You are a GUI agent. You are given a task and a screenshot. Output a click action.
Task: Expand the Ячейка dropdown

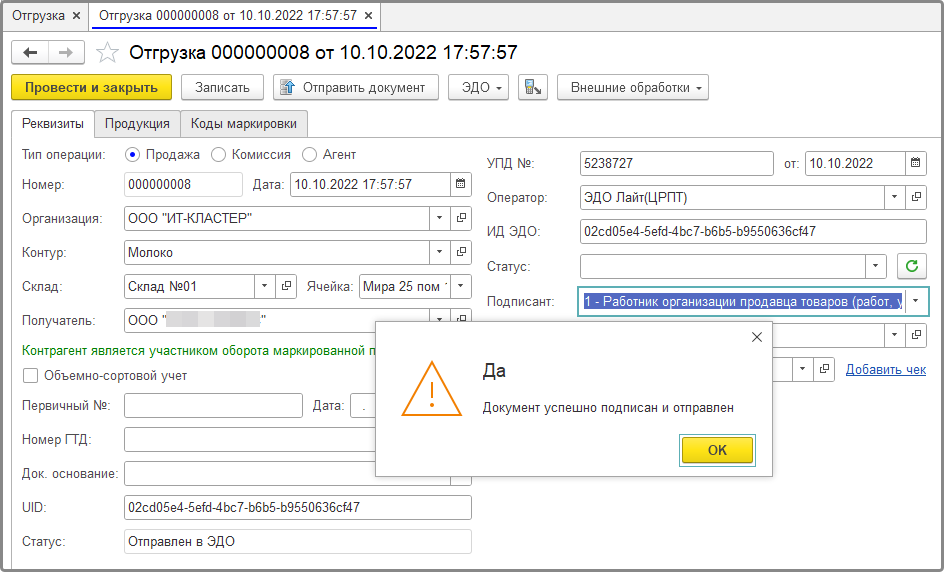(x=461, y=286)
